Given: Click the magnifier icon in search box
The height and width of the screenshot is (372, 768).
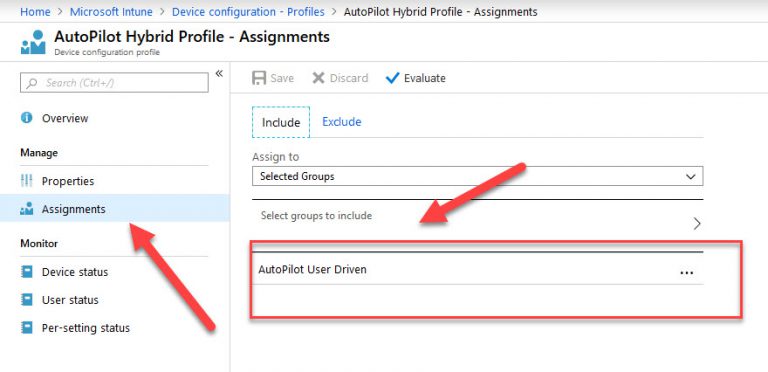Looking at the screenshot, I should pos(32,83).
